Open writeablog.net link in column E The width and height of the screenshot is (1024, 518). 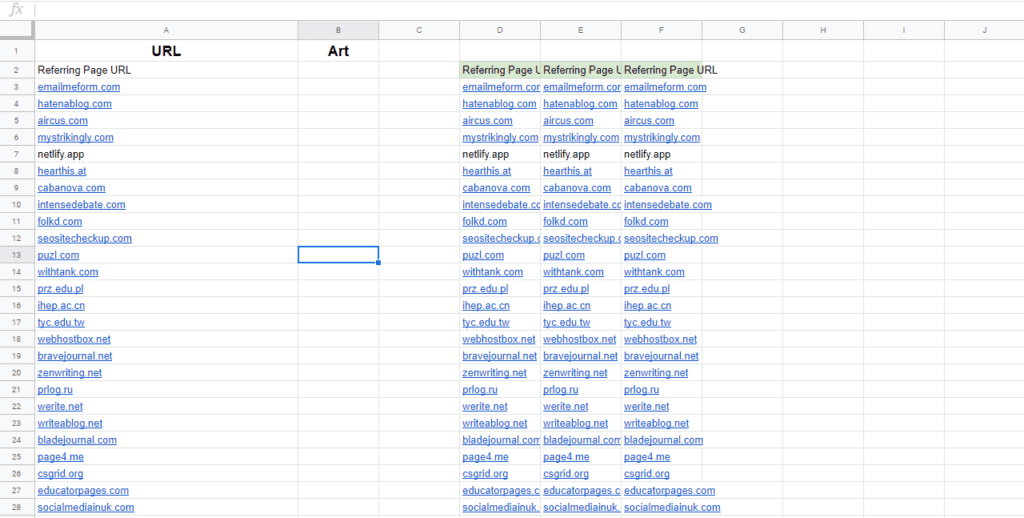[576, 423]
